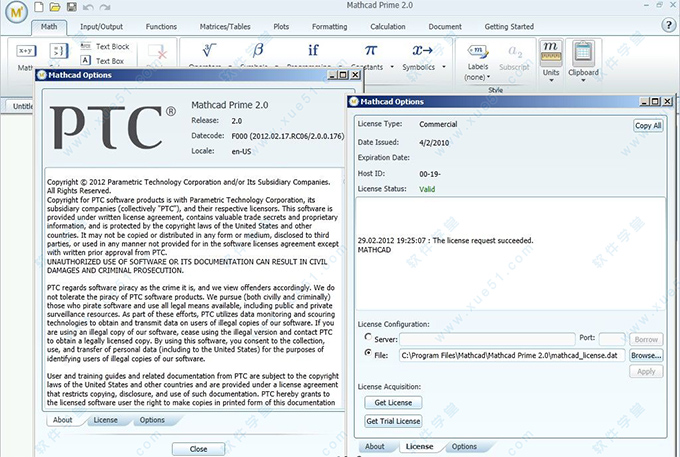The image size is (680, 457).
Task: Open help with the question mark icon
Action: (668, 25)
